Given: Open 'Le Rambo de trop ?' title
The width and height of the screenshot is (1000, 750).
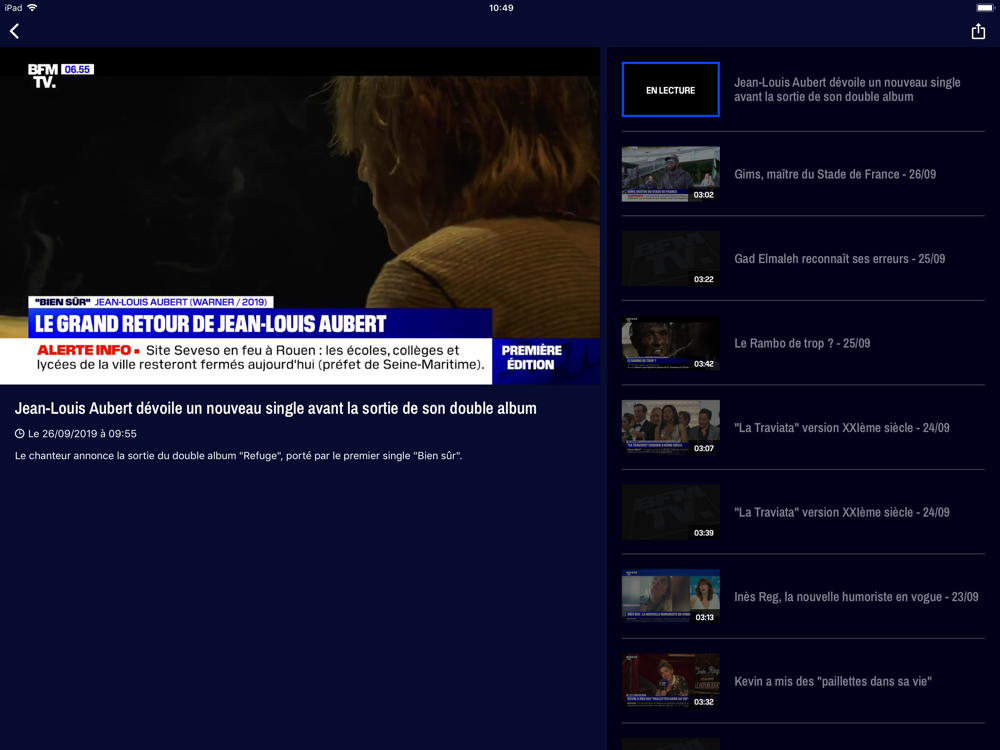Looking at the screenshot, I should pos(802,343).
